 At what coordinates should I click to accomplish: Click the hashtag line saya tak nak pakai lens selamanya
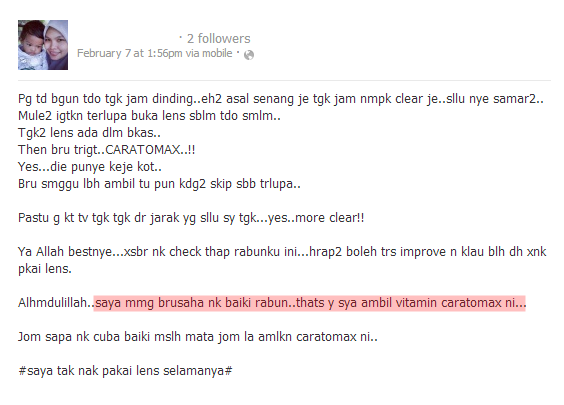(125, 370)
